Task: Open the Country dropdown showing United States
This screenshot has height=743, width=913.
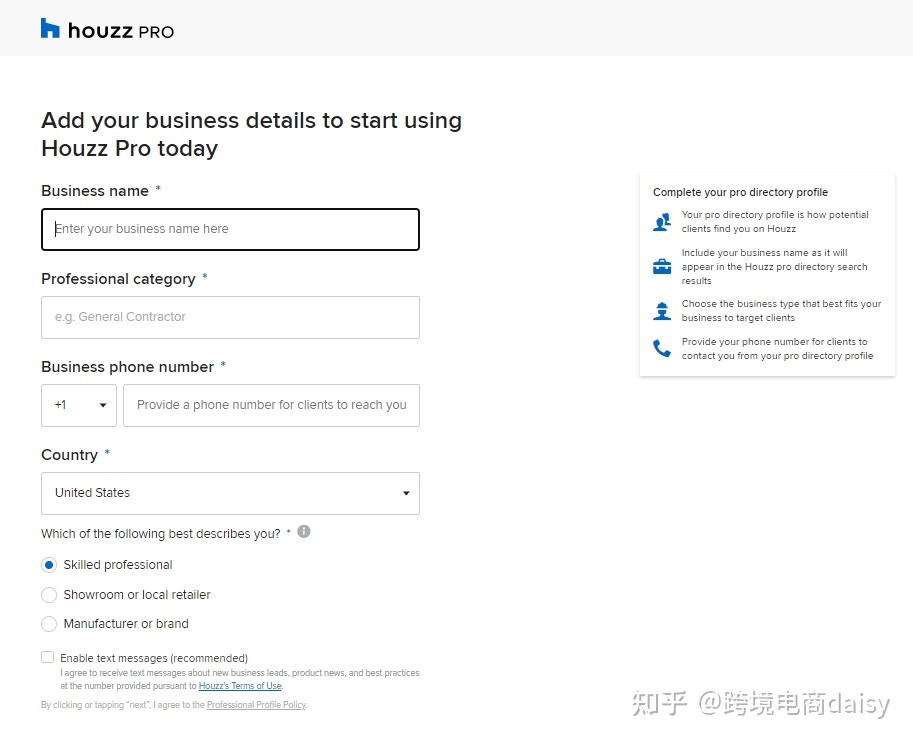Action: (x=230, y=493)
